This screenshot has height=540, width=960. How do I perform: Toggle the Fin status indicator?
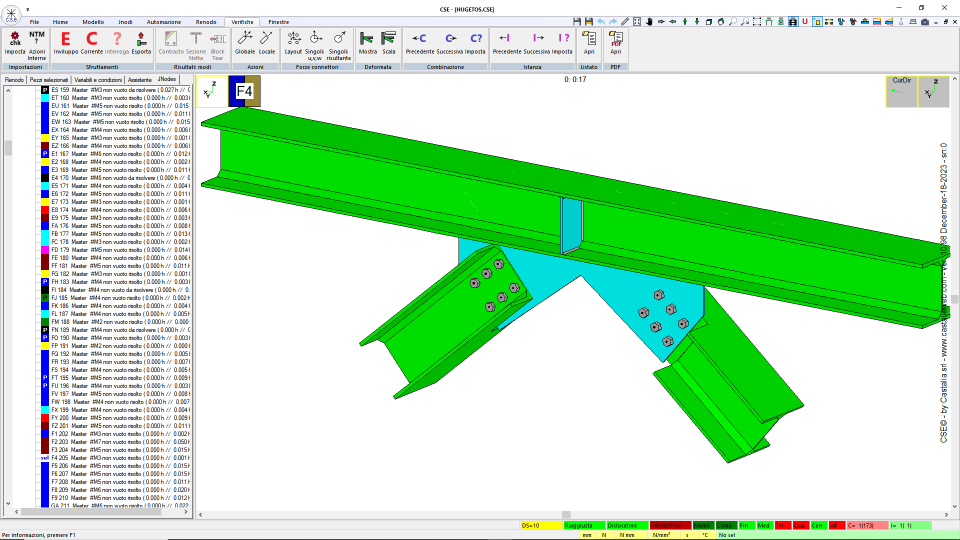(x=746, y=525)
